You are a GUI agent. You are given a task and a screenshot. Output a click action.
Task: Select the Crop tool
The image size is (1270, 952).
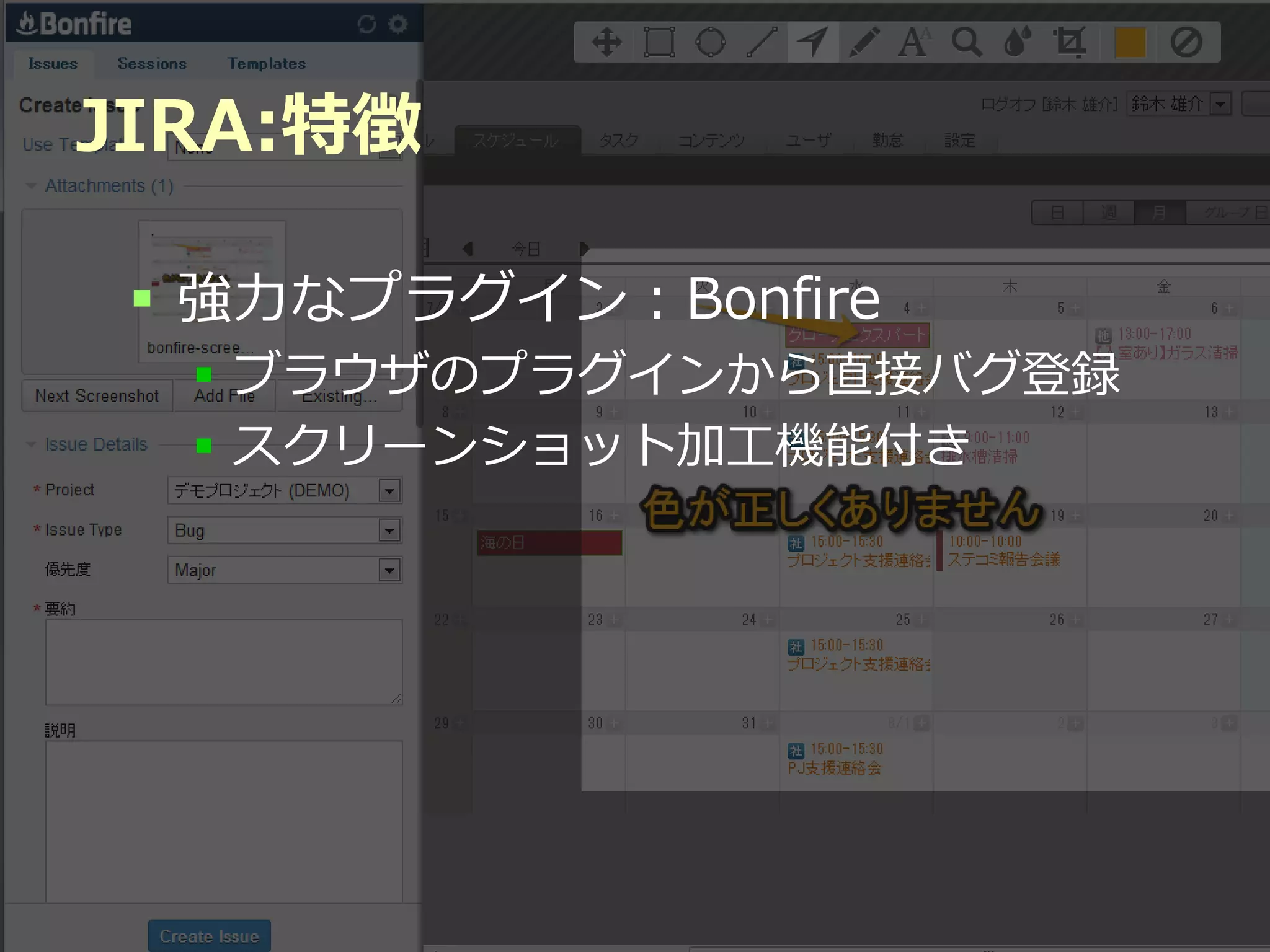coord(1070,42)
